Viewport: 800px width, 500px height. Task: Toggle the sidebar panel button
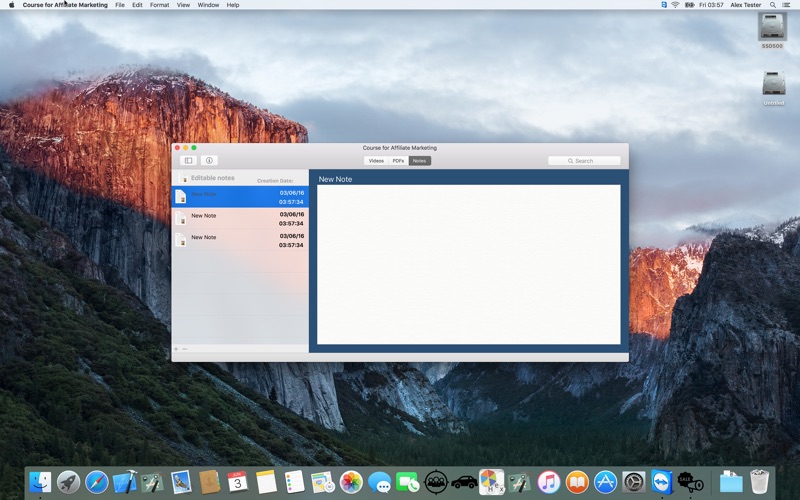[x=188, y=160]
